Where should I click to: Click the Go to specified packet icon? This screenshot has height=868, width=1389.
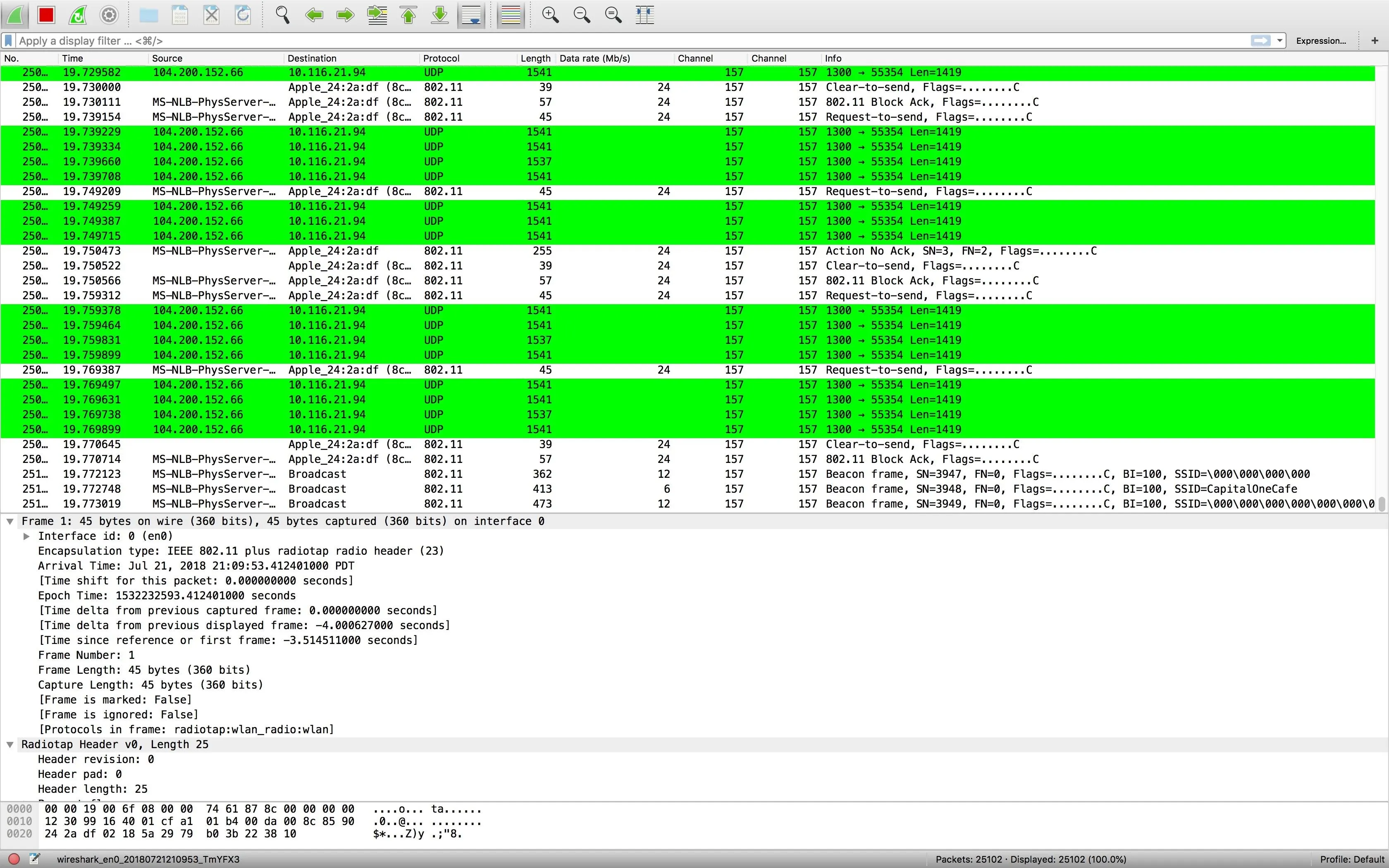[x=377, y=15]
